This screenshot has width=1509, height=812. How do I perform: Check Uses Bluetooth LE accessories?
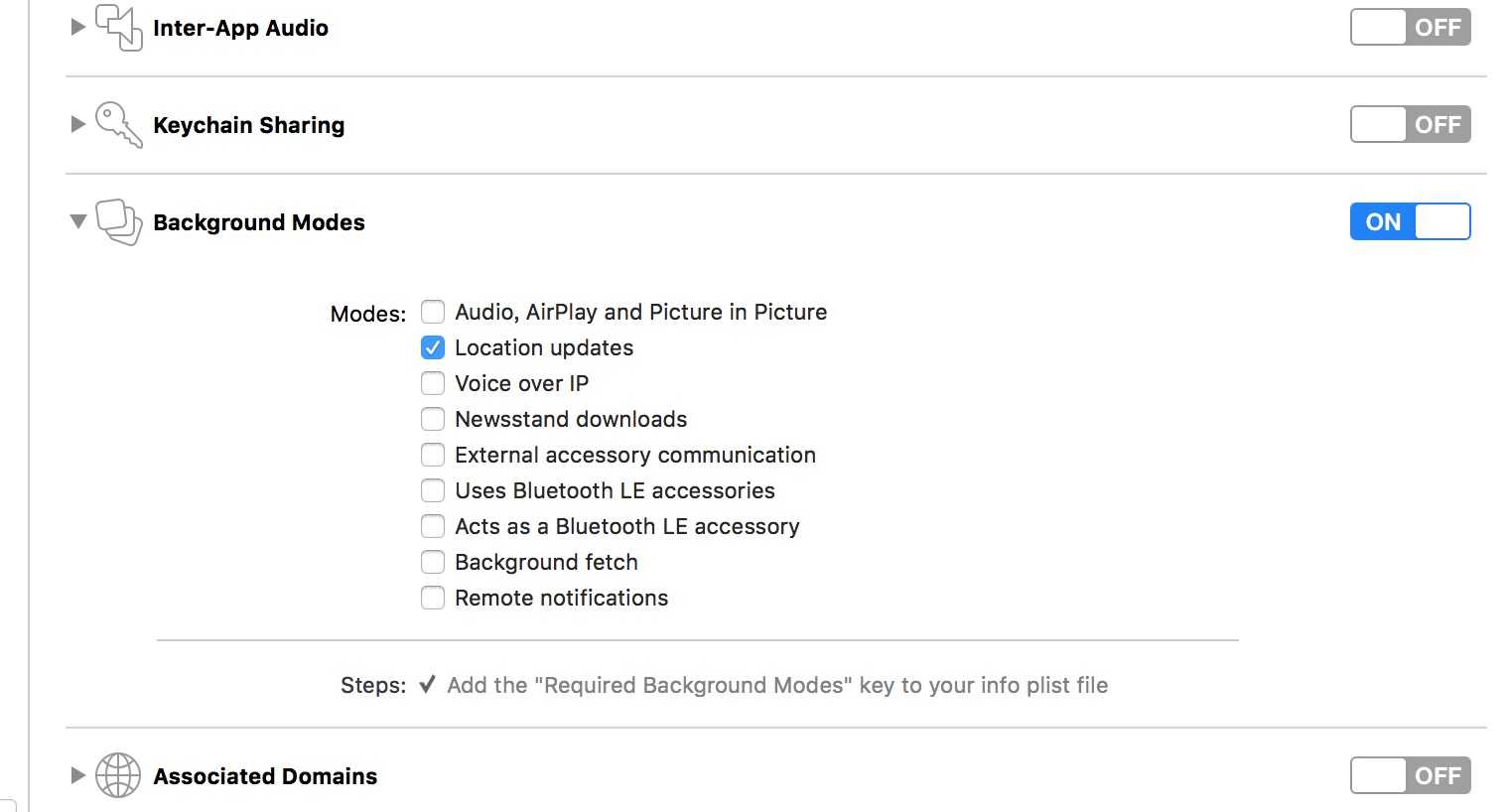pyautogui.click(x=433, y=490)
